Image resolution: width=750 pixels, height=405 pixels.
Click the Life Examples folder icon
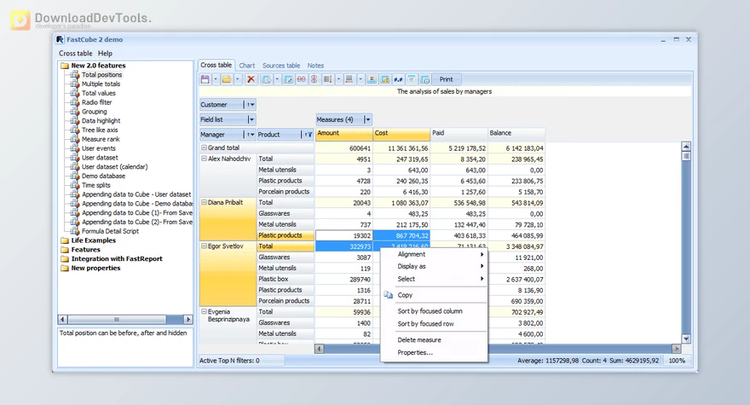(x=65, y=241)
